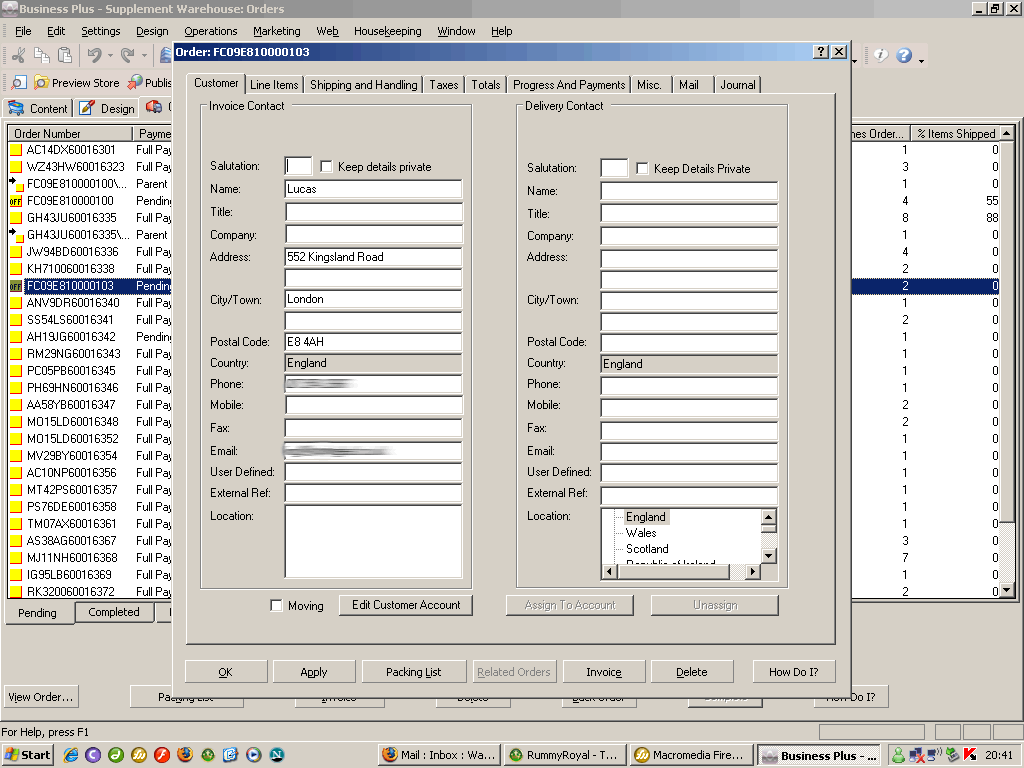This screenshot has width=1024, height=768.
Task: Check the Moving checkbox
Action: tap(277, 606)
